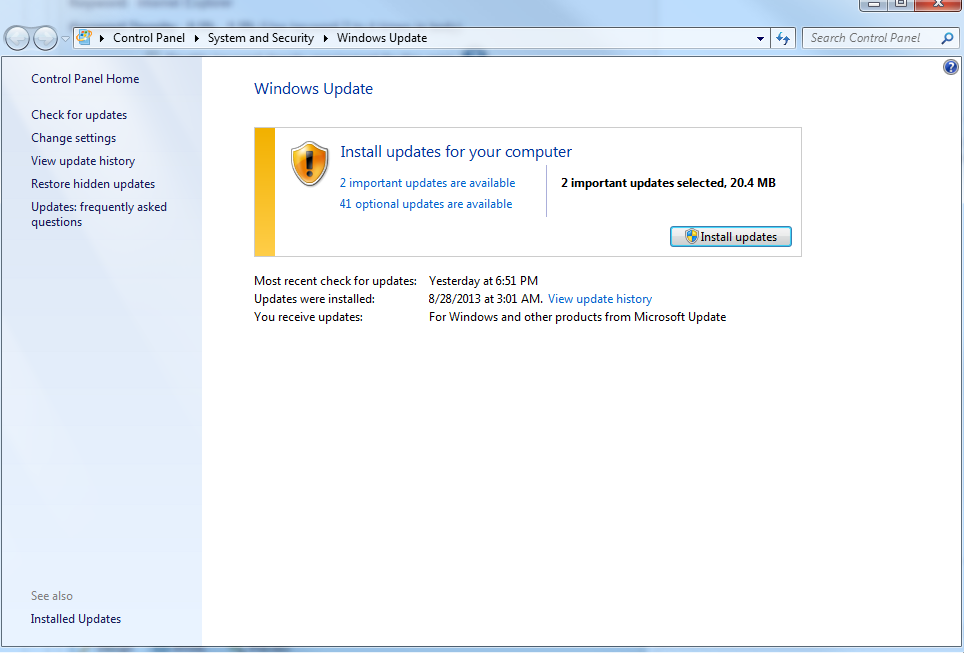Click Check for updates in sidebar
The image size is (964, 653).
tap(79, 115)
